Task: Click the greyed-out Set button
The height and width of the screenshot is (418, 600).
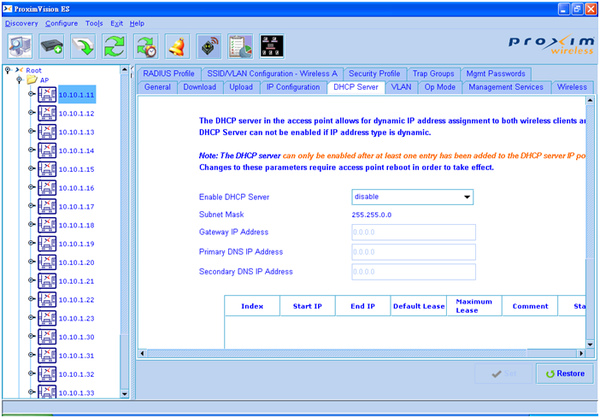Action: (x=504, y=374)
